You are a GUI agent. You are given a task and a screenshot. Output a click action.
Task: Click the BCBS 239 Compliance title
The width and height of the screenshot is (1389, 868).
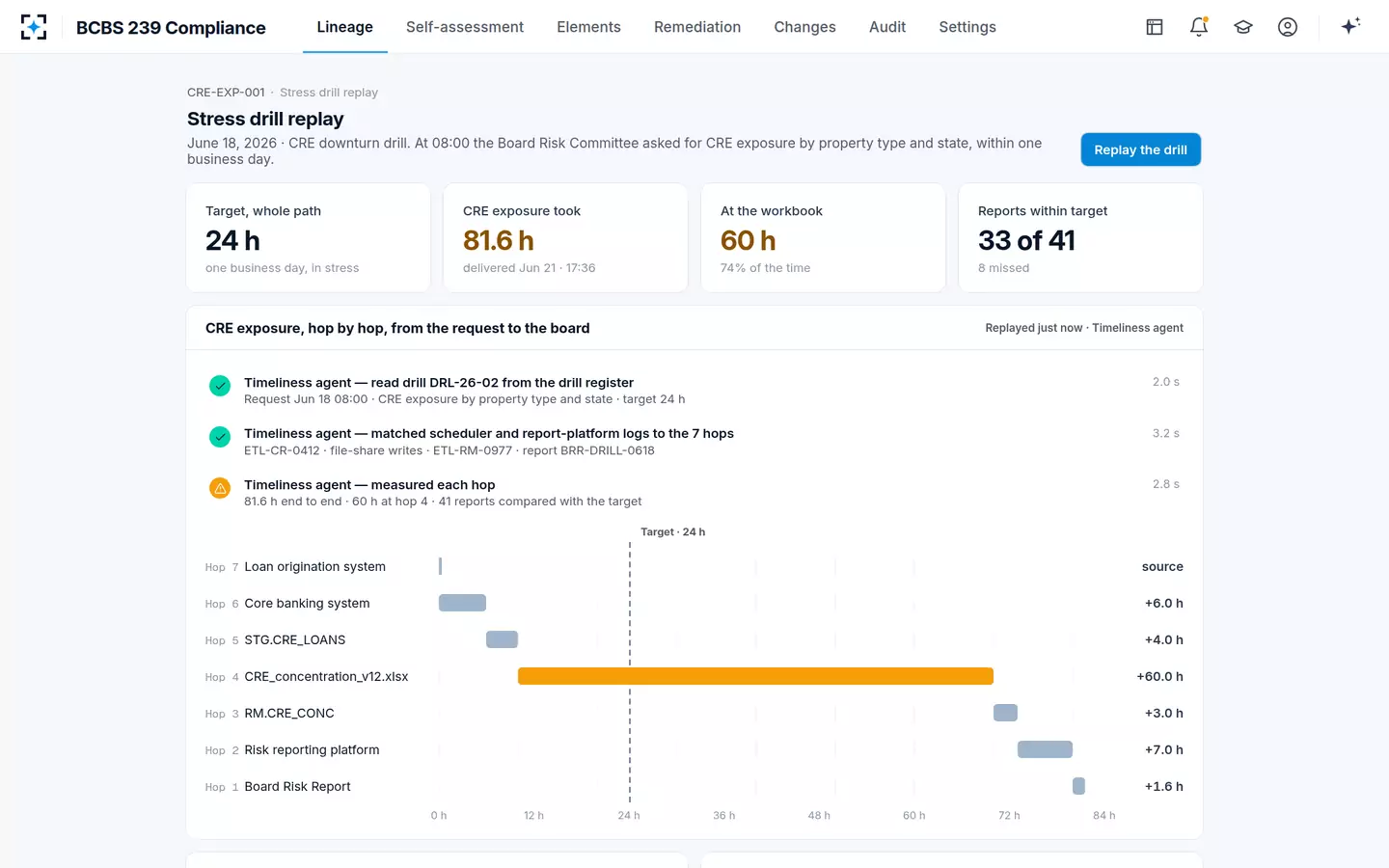[x=171, y=28]
